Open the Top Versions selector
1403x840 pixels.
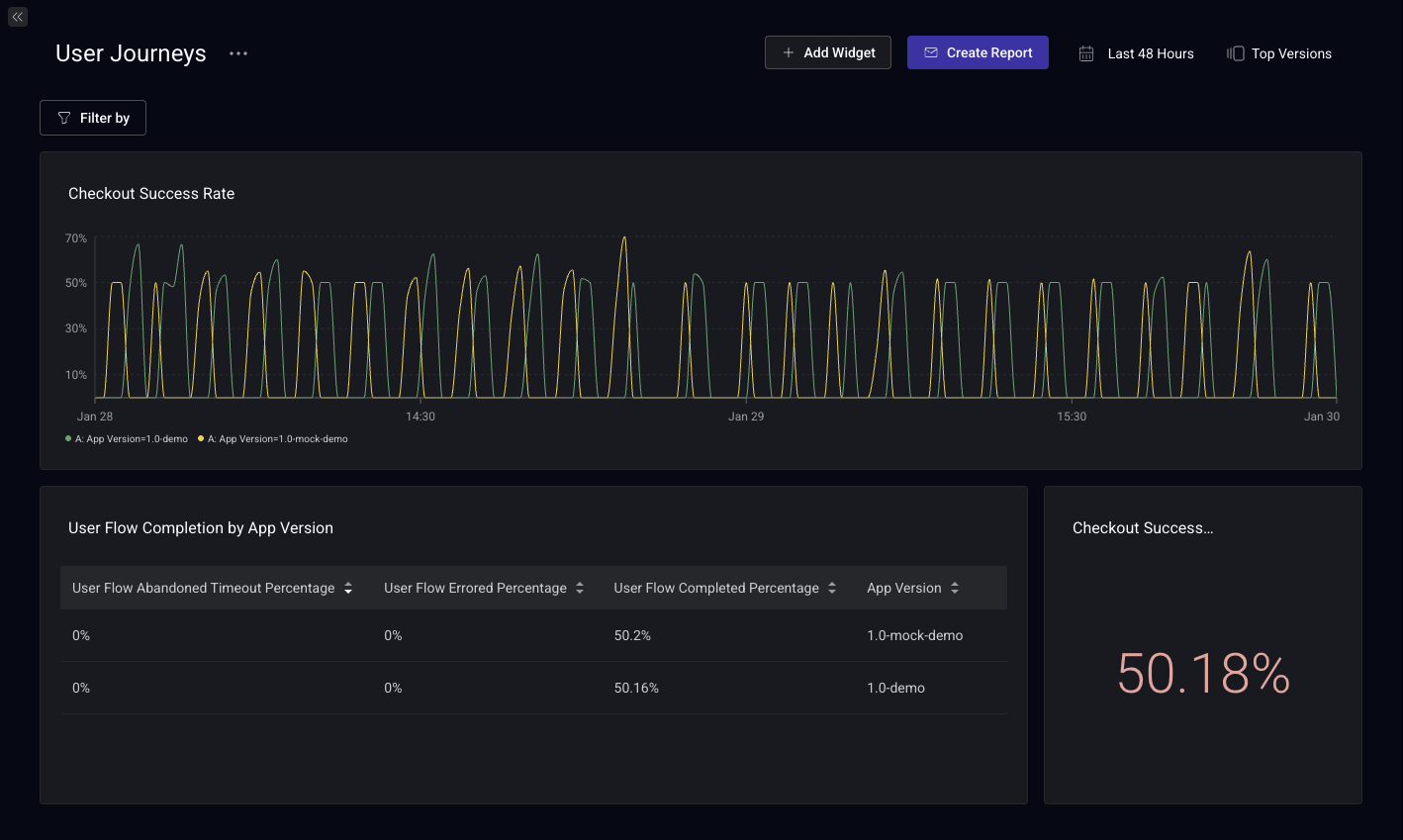pos(1290,53)
